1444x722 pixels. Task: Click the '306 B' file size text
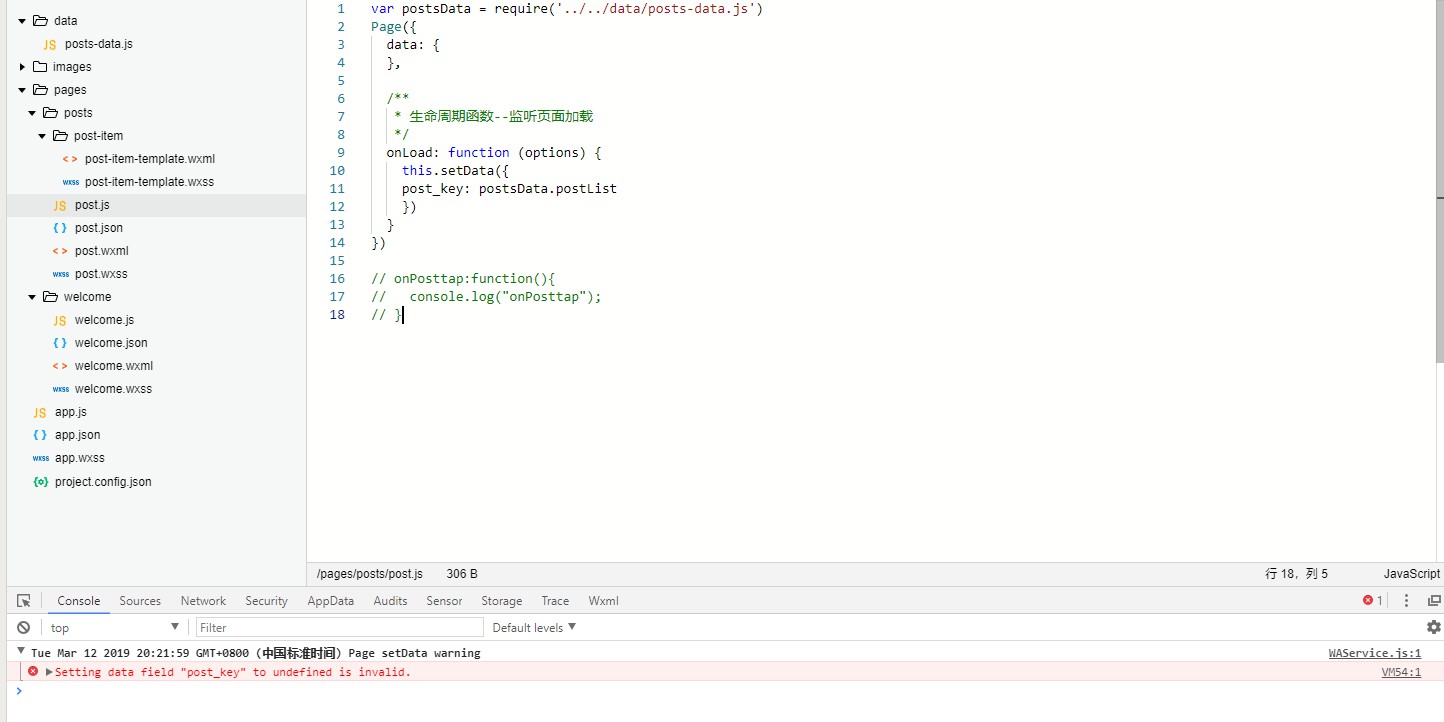coord(462,574)
